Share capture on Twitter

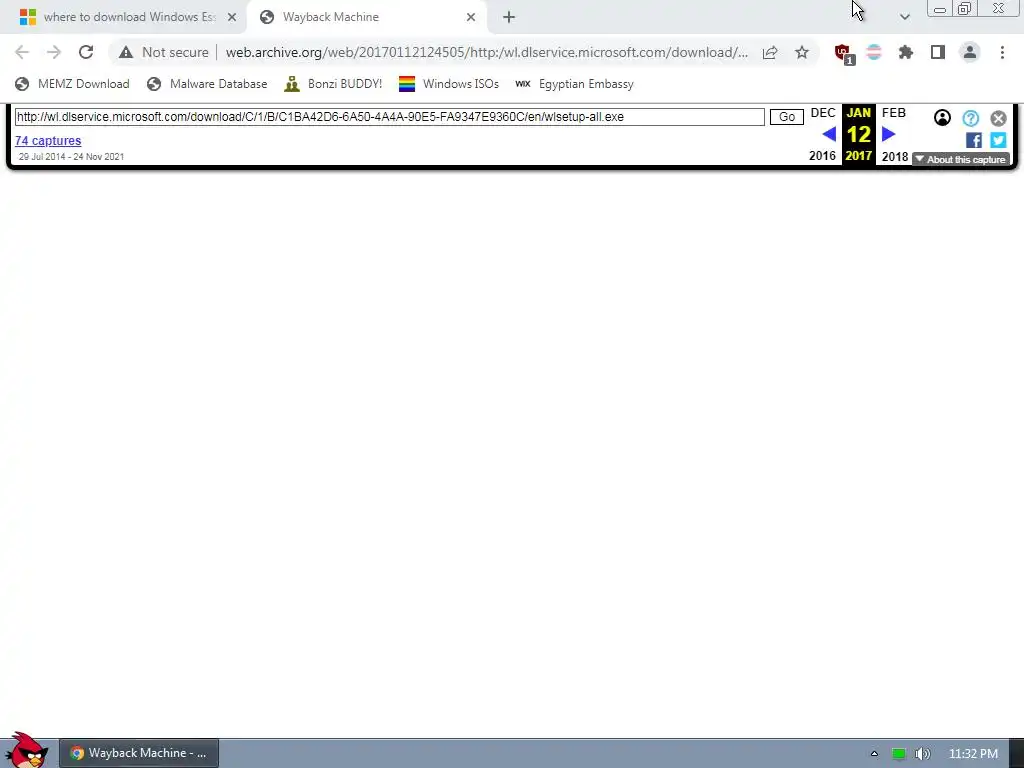point(998,140)
